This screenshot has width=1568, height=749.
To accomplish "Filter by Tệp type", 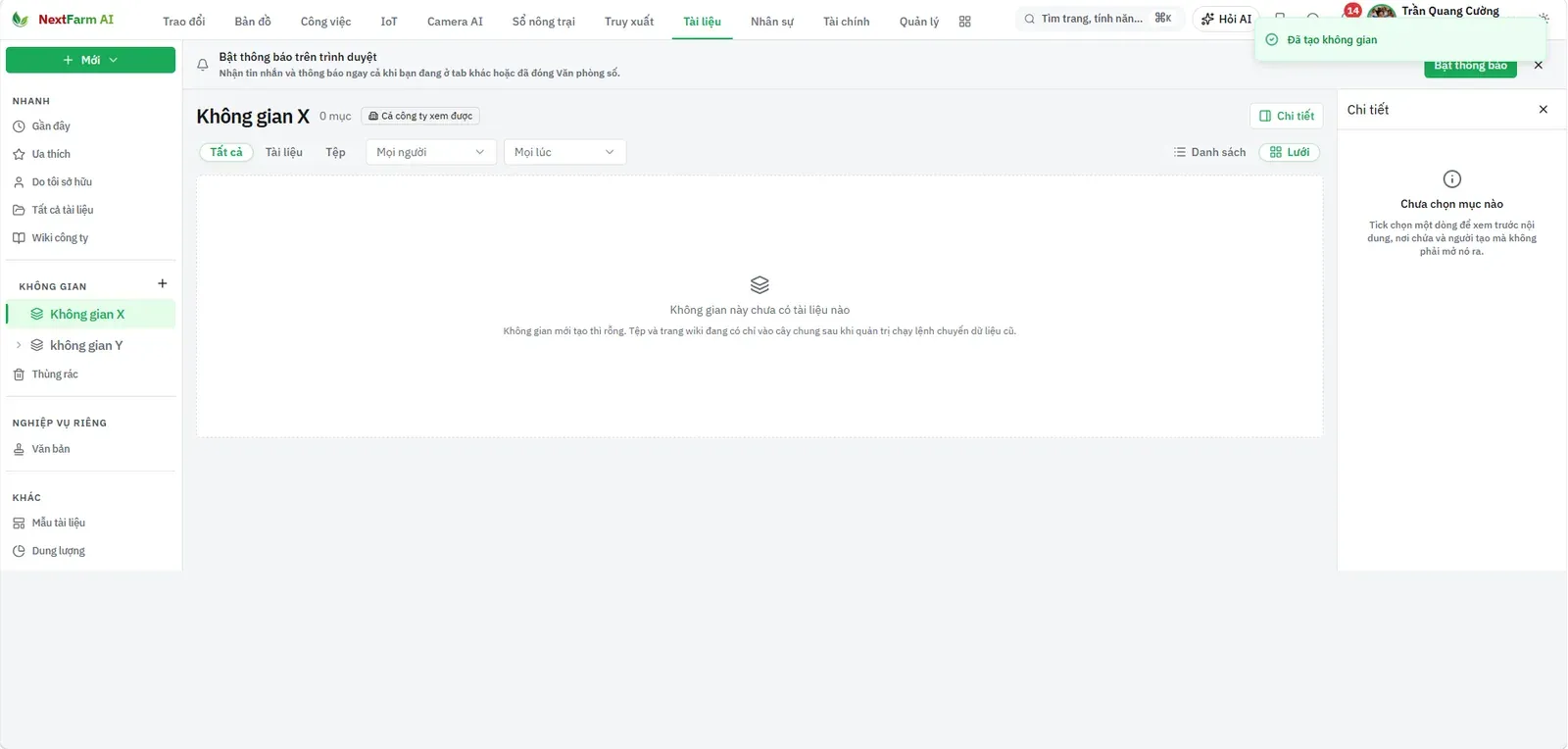I will click(335, 152).
